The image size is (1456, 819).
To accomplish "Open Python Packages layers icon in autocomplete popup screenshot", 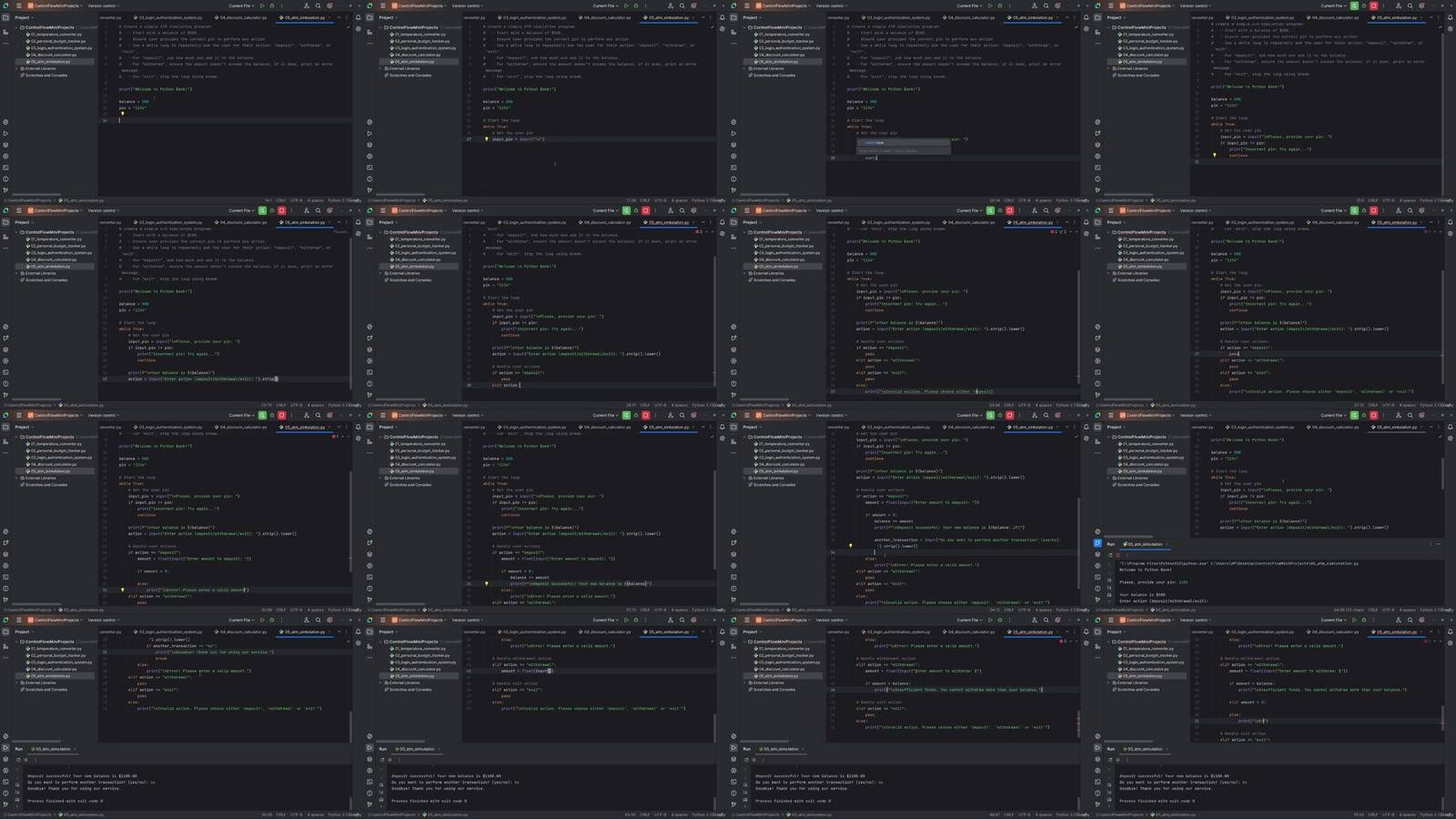I will click(733, 145).
